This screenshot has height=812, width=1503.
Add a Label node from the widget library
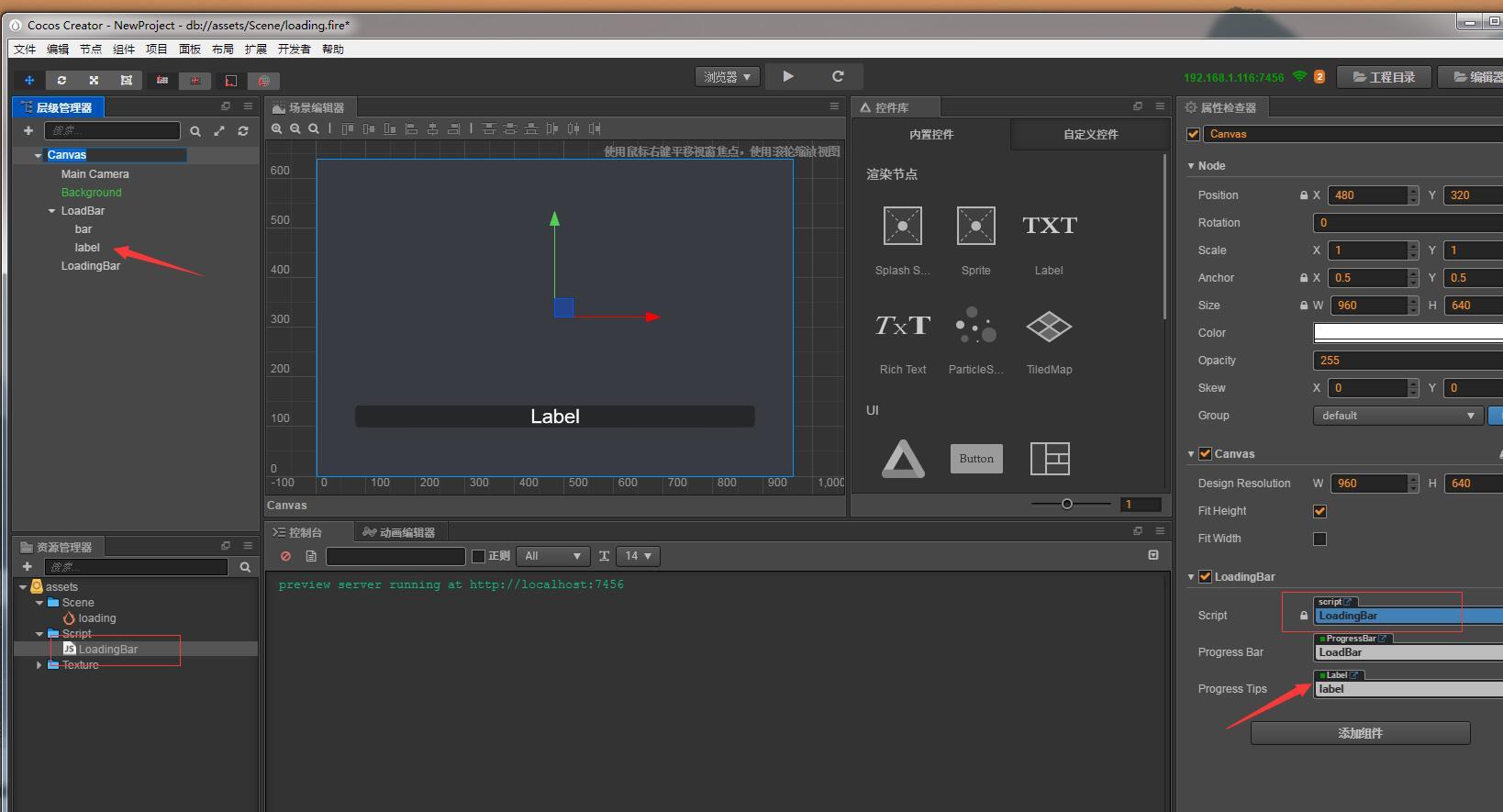[1049, 241]
